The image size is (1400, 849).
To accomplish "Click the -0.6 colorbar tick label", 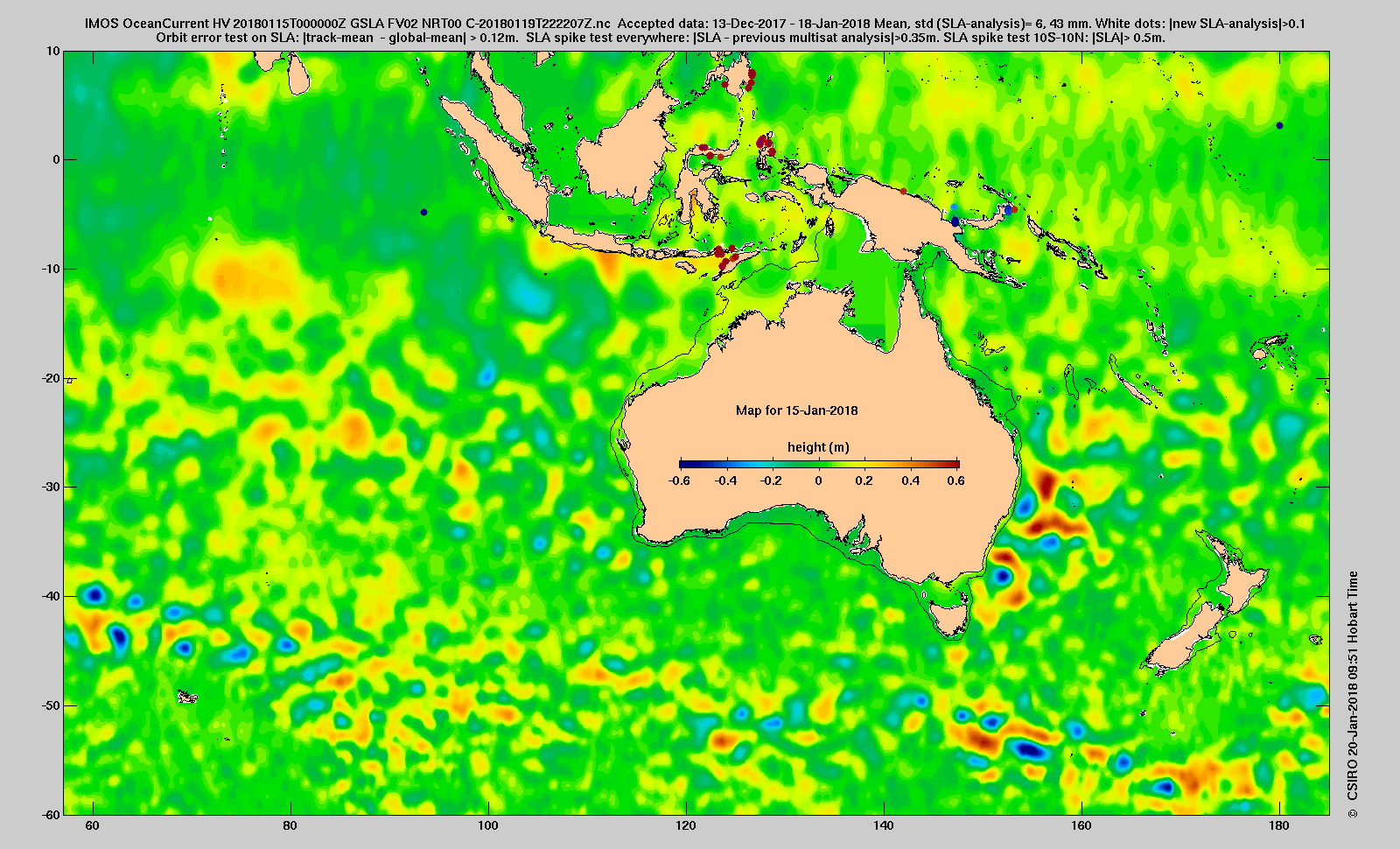I will point(679,481).
